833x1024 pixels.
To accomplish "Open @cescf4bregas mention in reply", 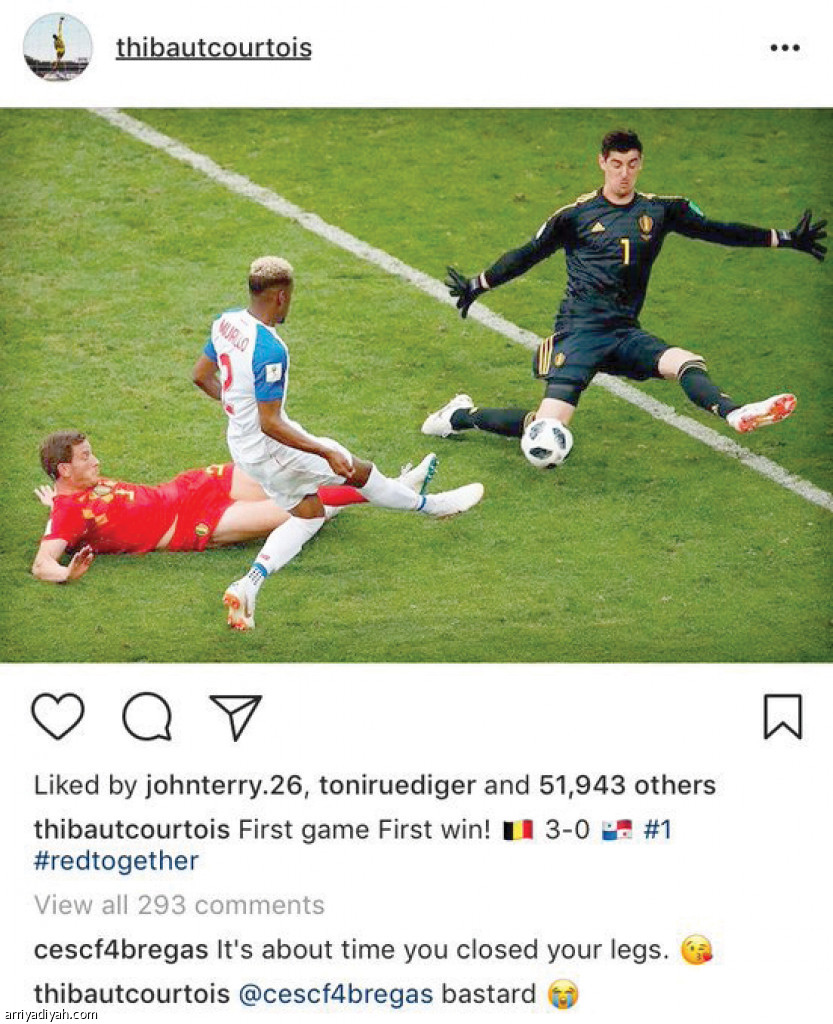I will [x=336, y=994].
